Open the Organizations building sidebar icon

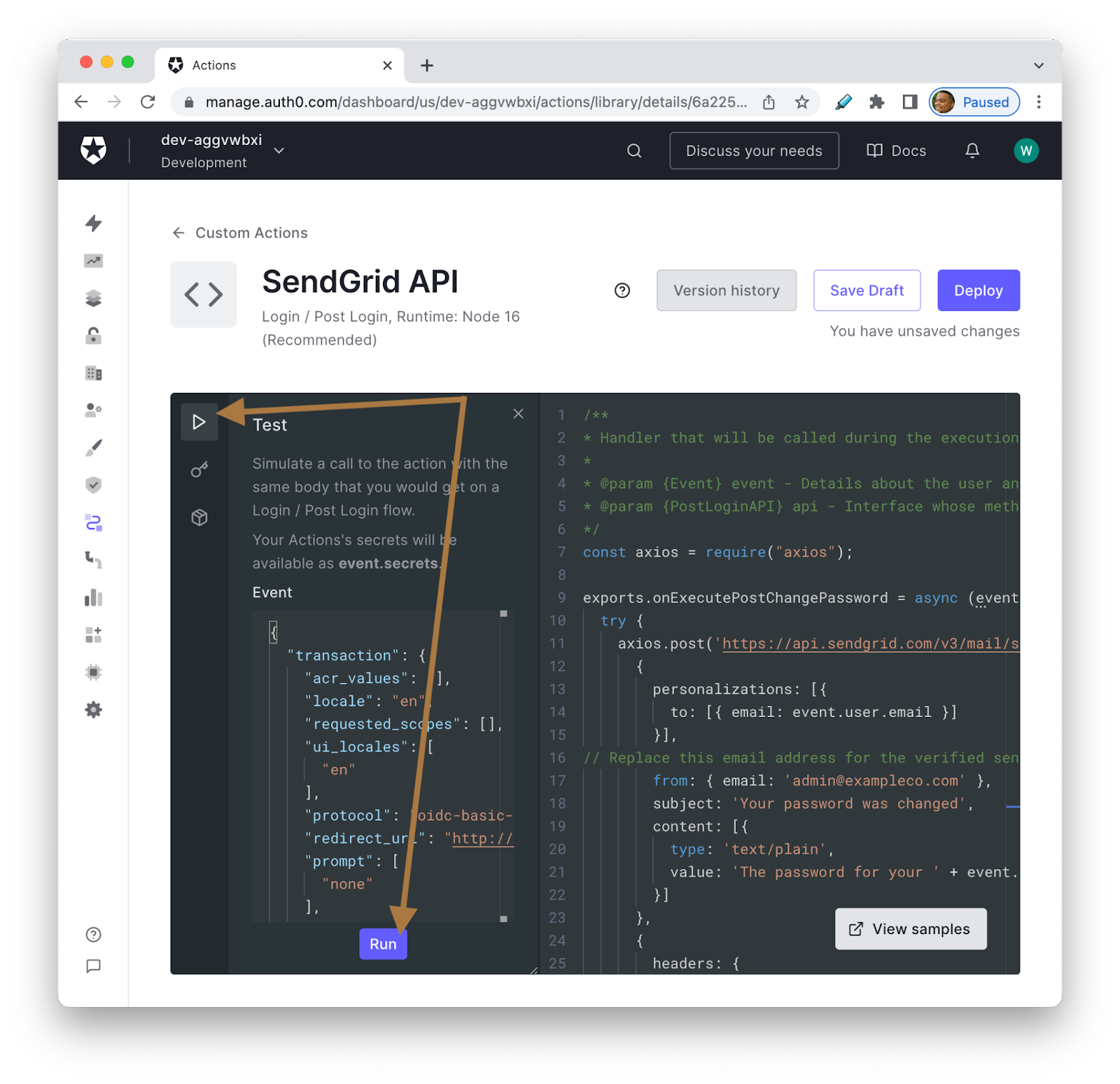pos(93,373)
